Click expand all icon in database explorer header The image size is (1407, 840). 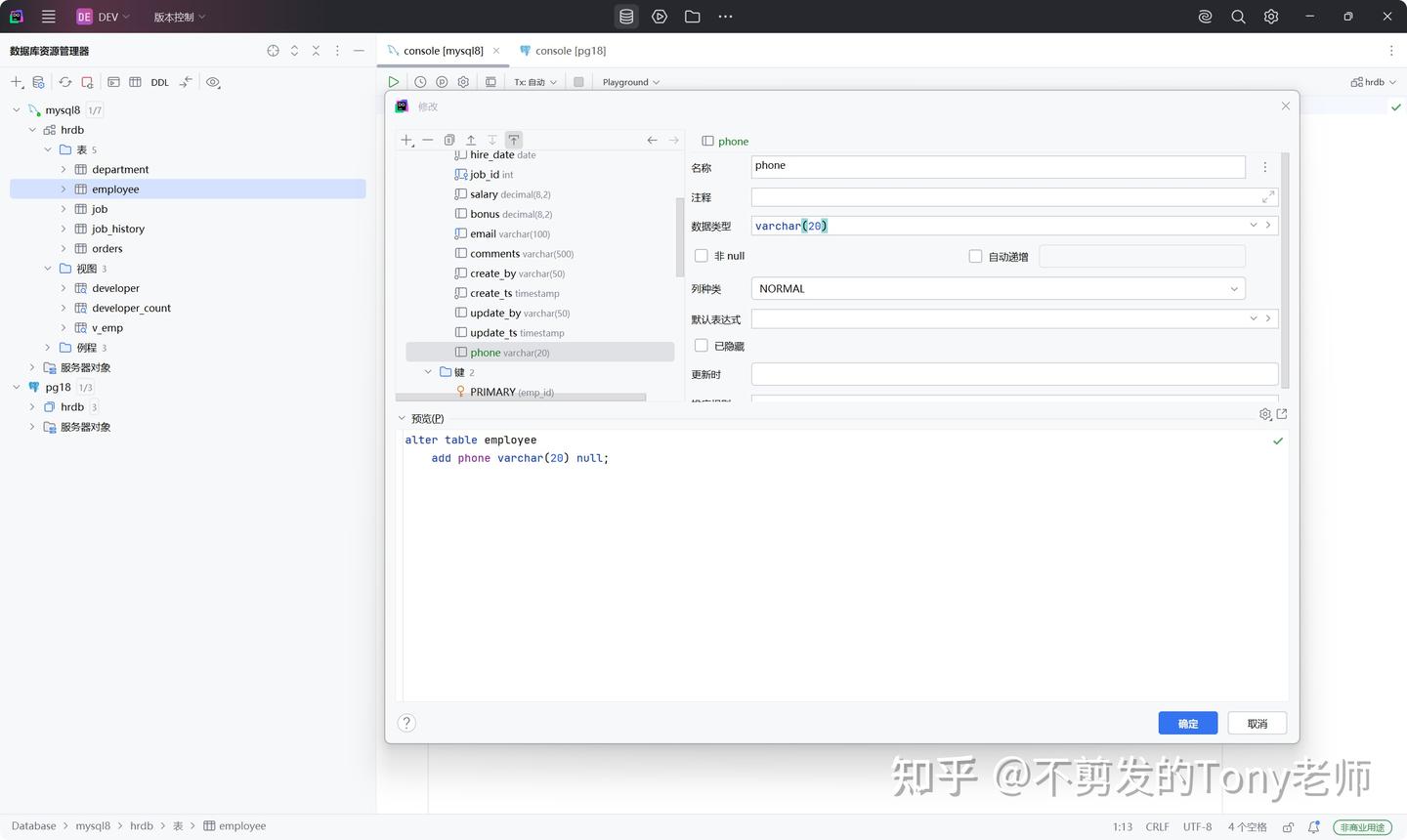coord(294,51)
